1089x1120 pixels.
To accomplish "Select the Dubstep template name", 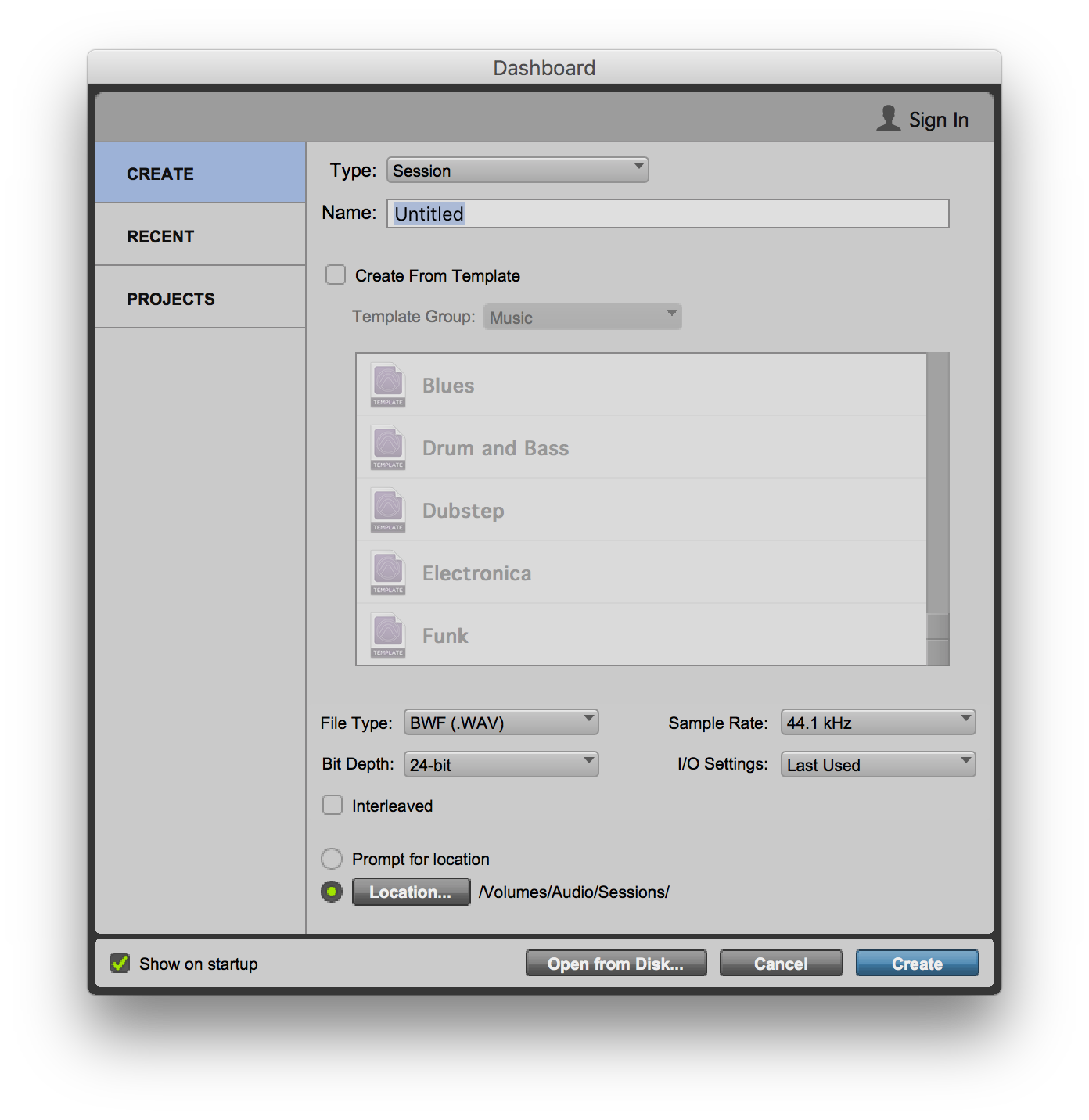I will [463, 511].
